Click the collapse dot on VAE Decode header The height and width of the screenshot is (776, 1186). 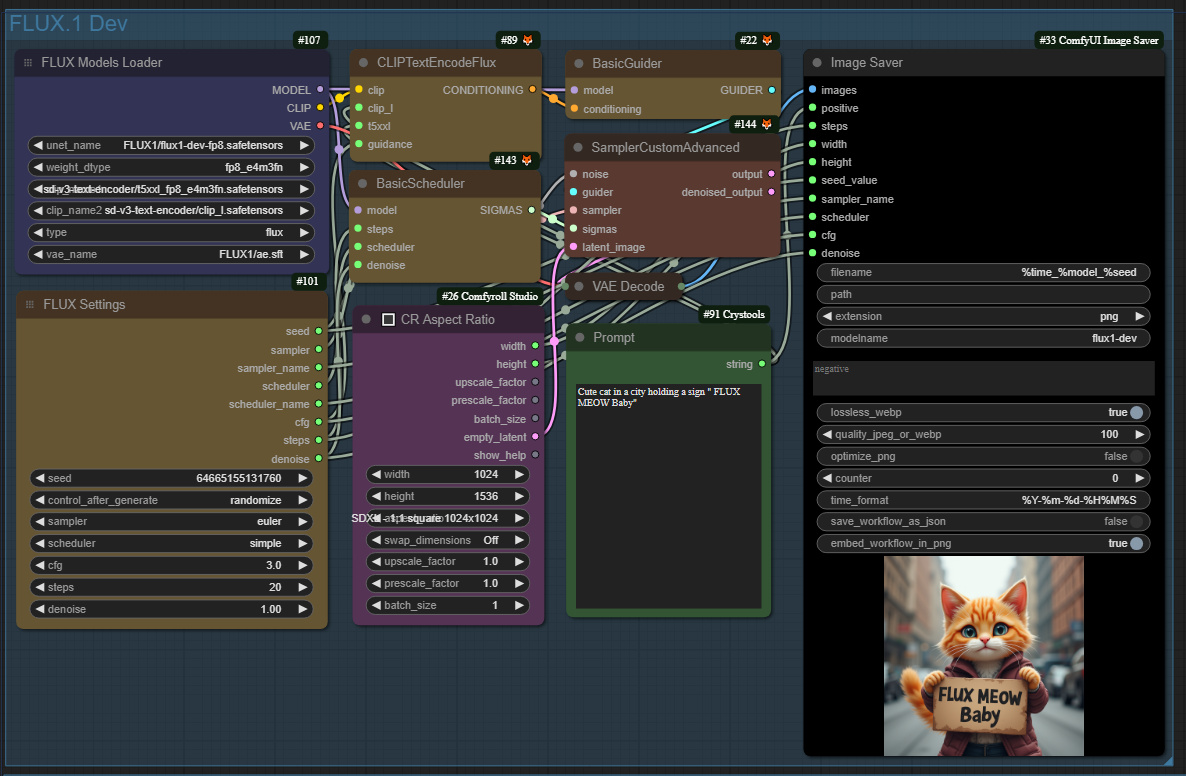577,286
